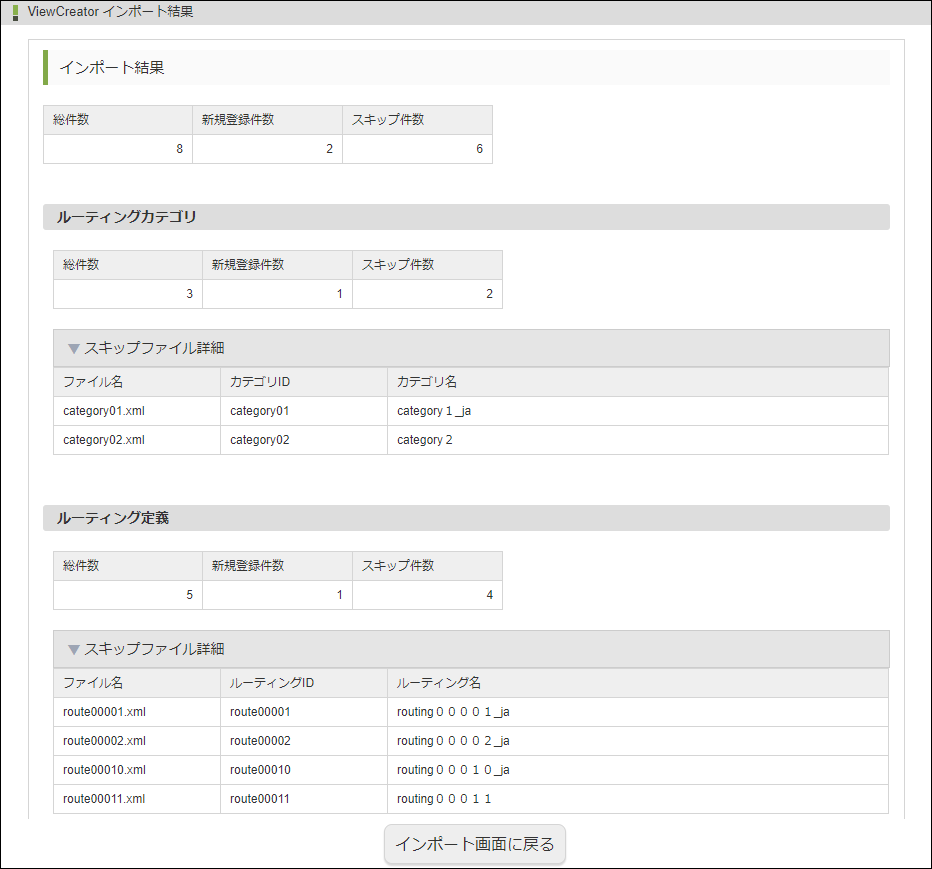Collapse ルーティングカテゴリ スキップファイル詳細 triangle
The height and width of the screenshot is (869, 932).
pyautogui.click(x=74, y=348)
